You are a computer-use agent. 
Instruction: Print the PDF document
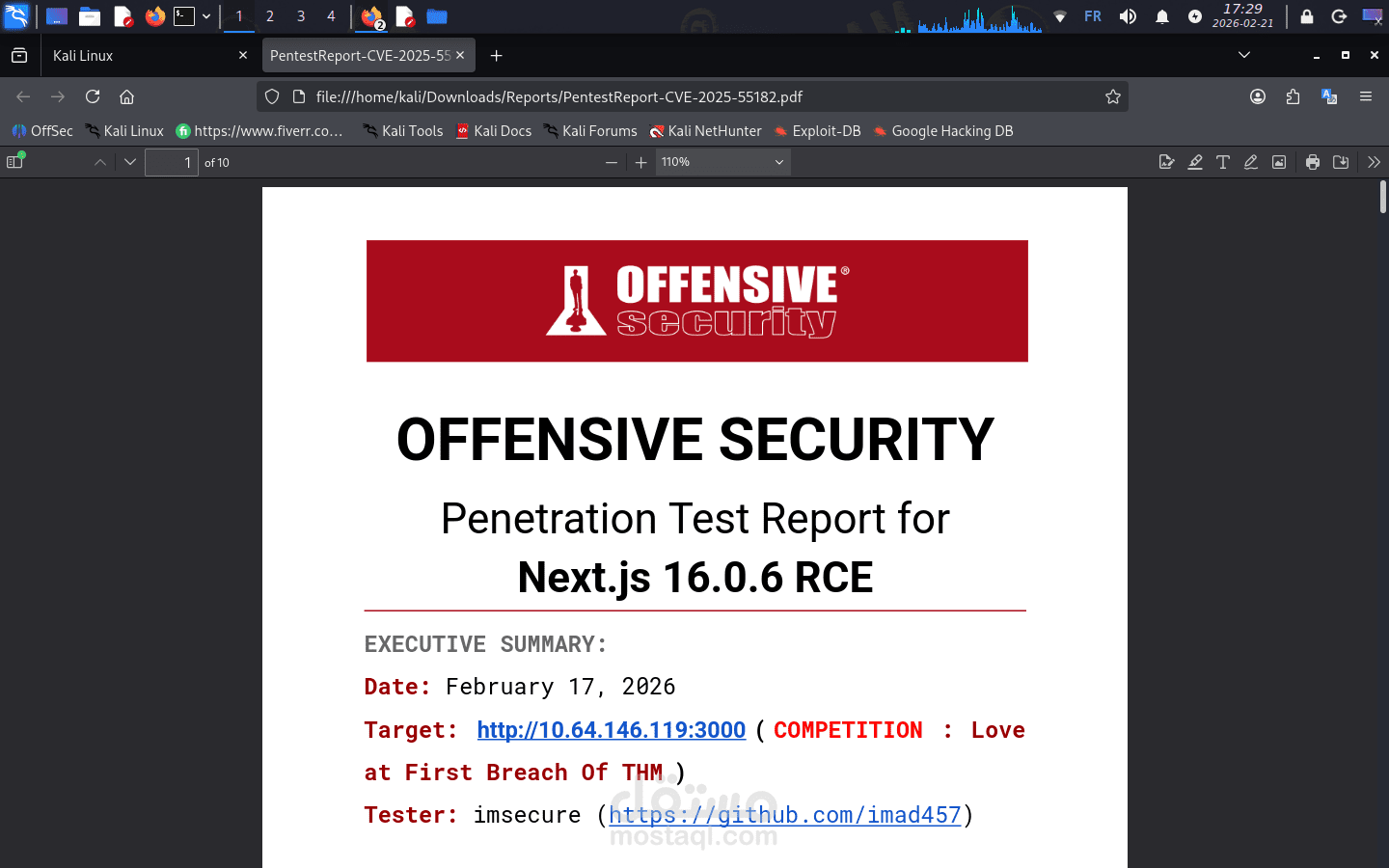tap(1313, 161)
